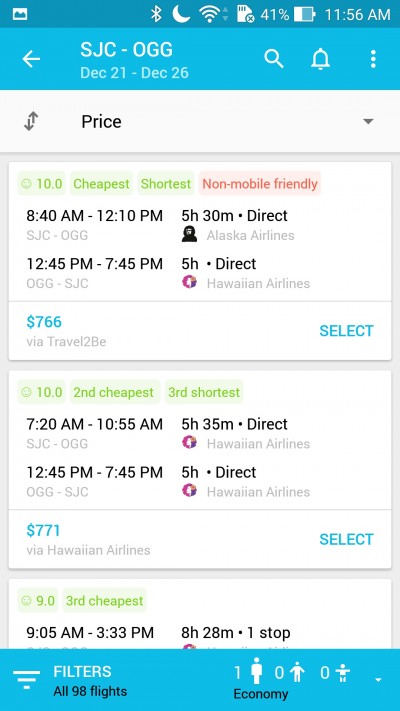Open SJC - OGG trip title
Screen dimensions: 400x711
pyautogui.click(x=127, y=49)
